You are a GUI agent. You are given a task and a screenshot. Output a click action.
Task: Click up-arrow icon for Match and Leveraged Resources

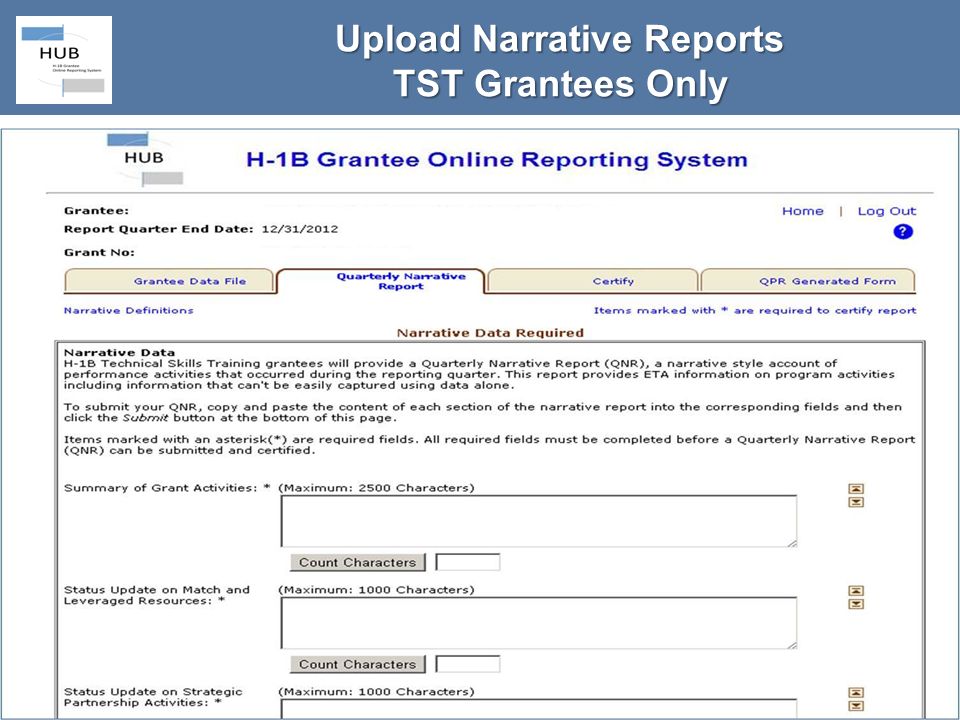pos(856,591)
